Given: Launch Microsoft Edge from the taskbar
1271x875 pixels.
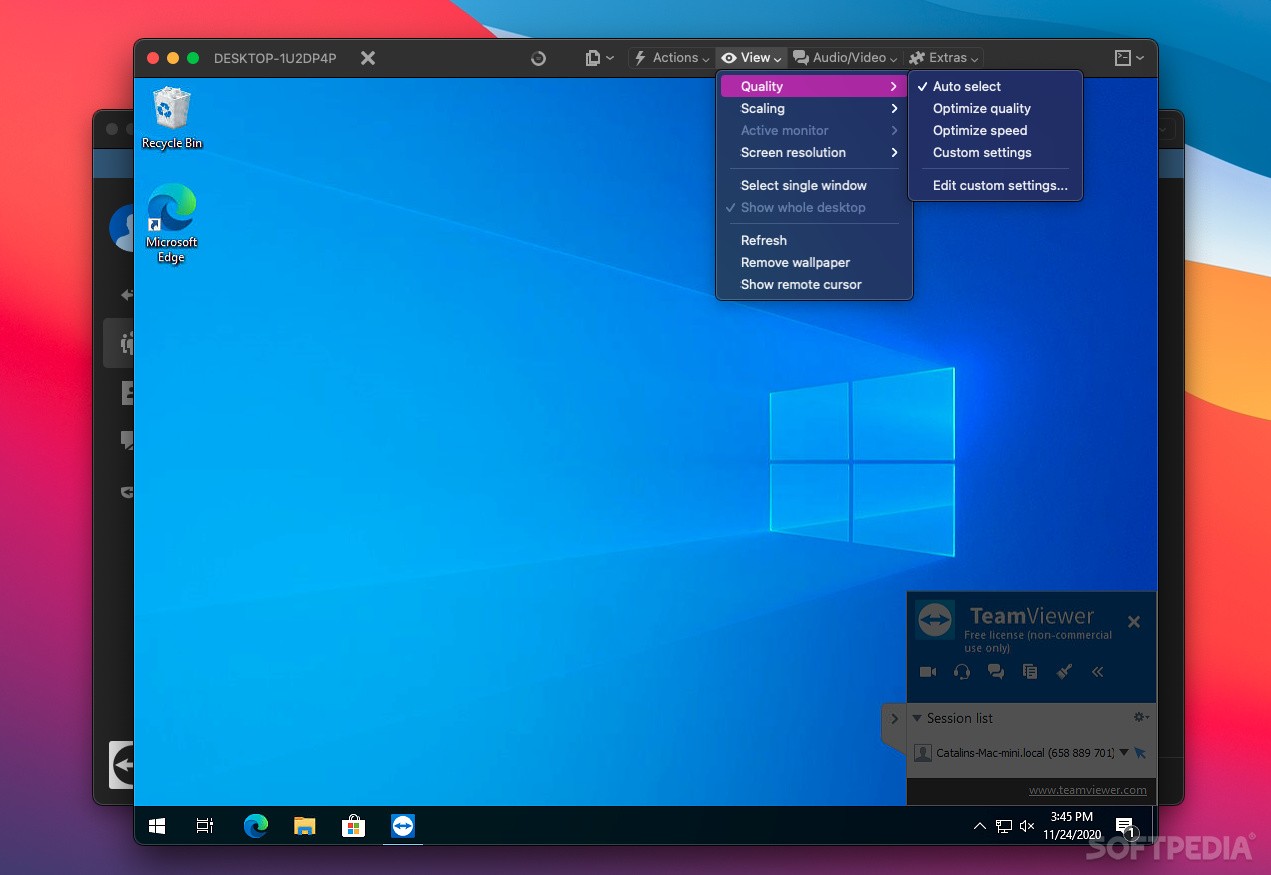Looking at the screenshot, I should (256, 826).
